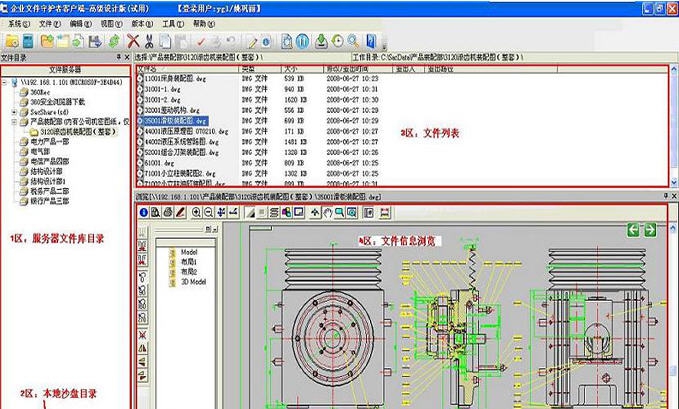The height and width of the screenshot is (409, 679).
Task: Click the 文件服务器 panel header button
Action: [65, 70]
